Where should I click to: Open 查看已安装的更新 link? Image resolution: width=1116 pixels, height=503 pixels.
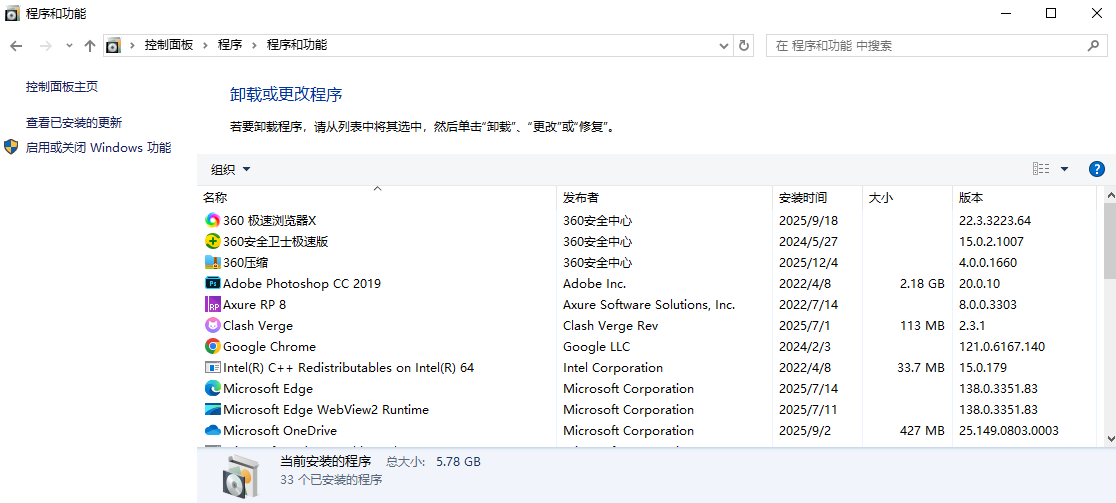74,122
